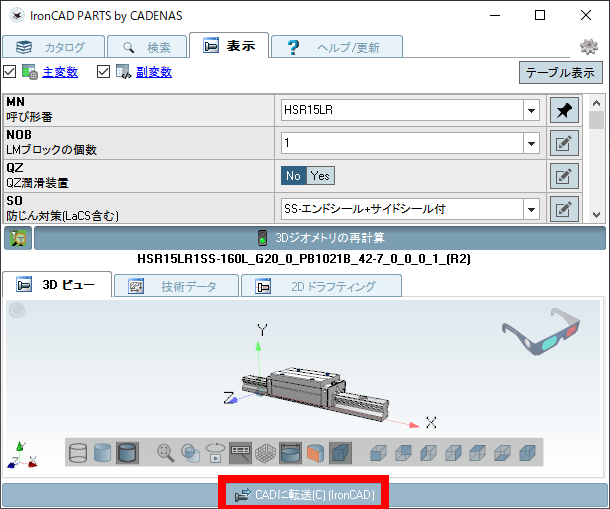Maximize the IronCAD PARTS window
Viewport: 610px width, 509px height.
coord(540,15)
